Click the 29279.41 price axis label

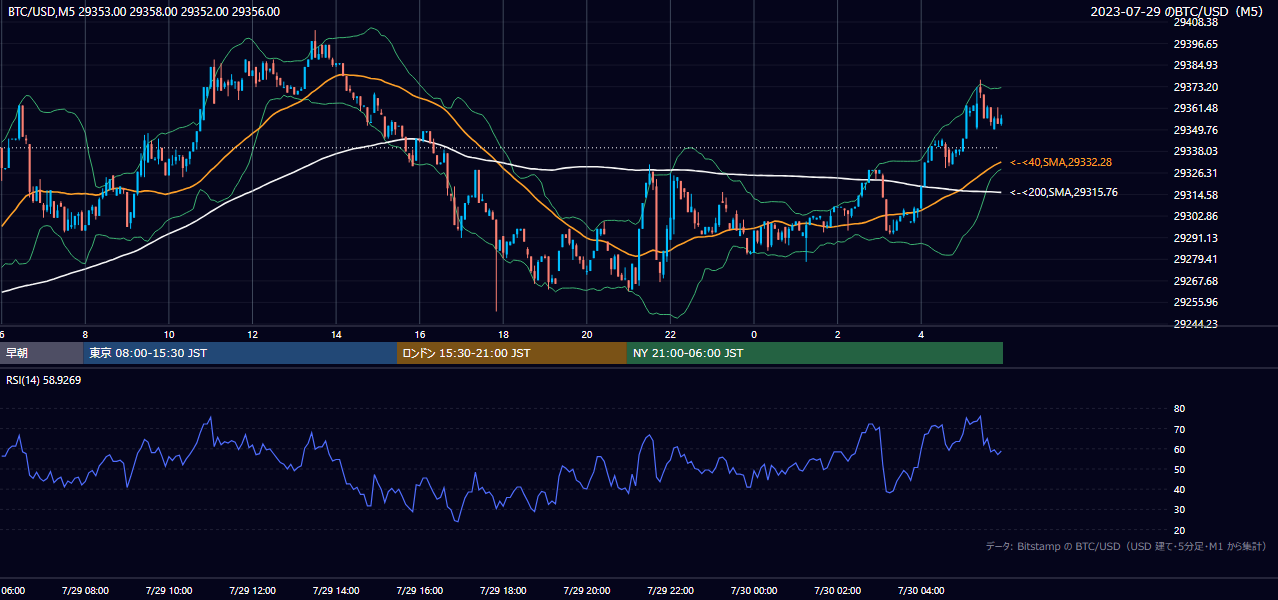tap(1196, 259)
